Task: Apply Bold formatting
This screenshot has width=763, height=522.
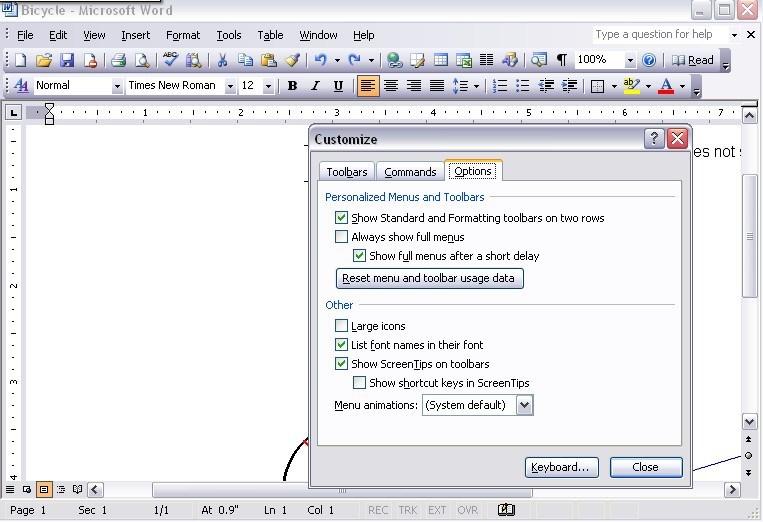Action: pos(292,86)
